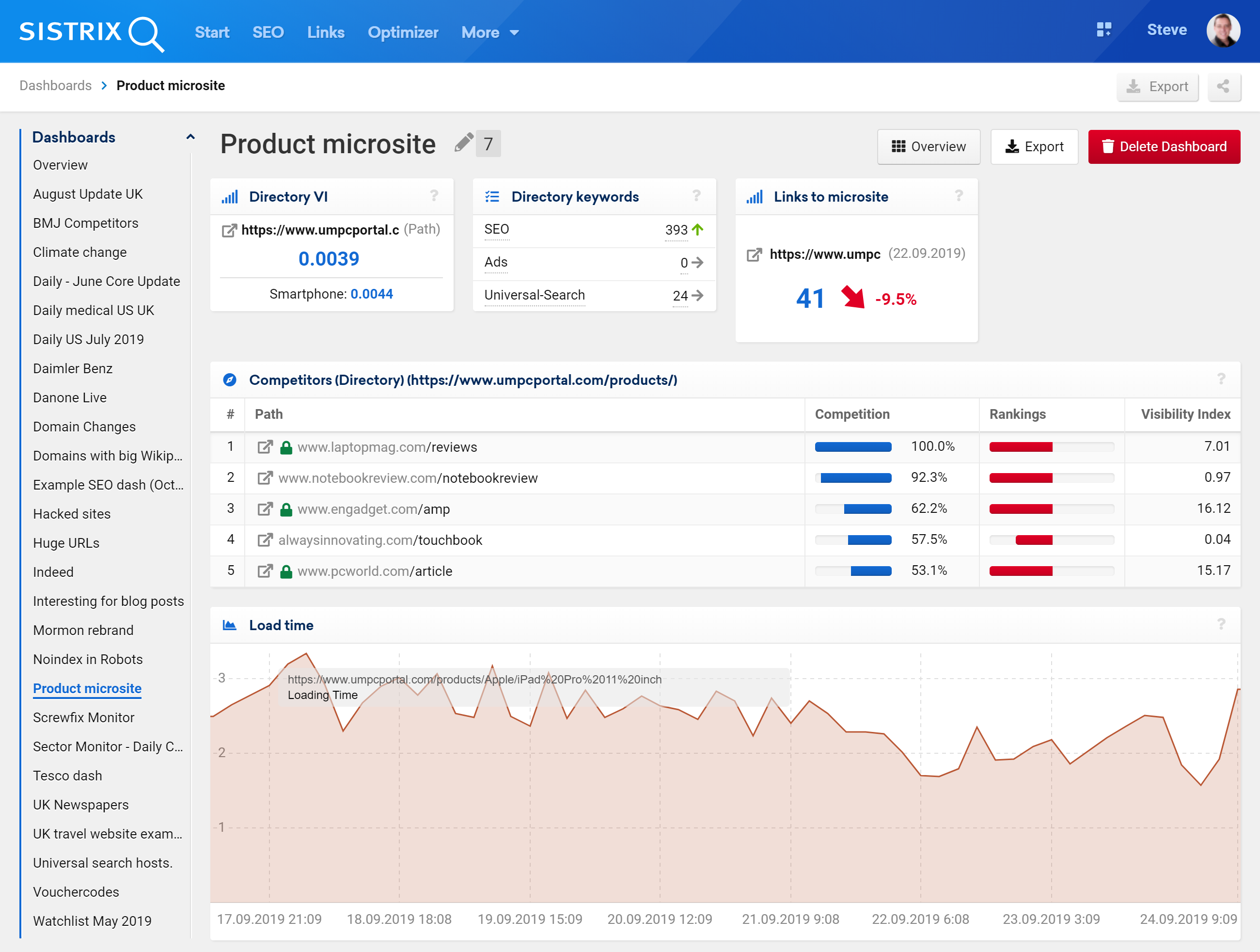1260x952 pixels.
Task: Open Tesco dash dashboard
Action: pyautogui.click(x=68, y=776)
